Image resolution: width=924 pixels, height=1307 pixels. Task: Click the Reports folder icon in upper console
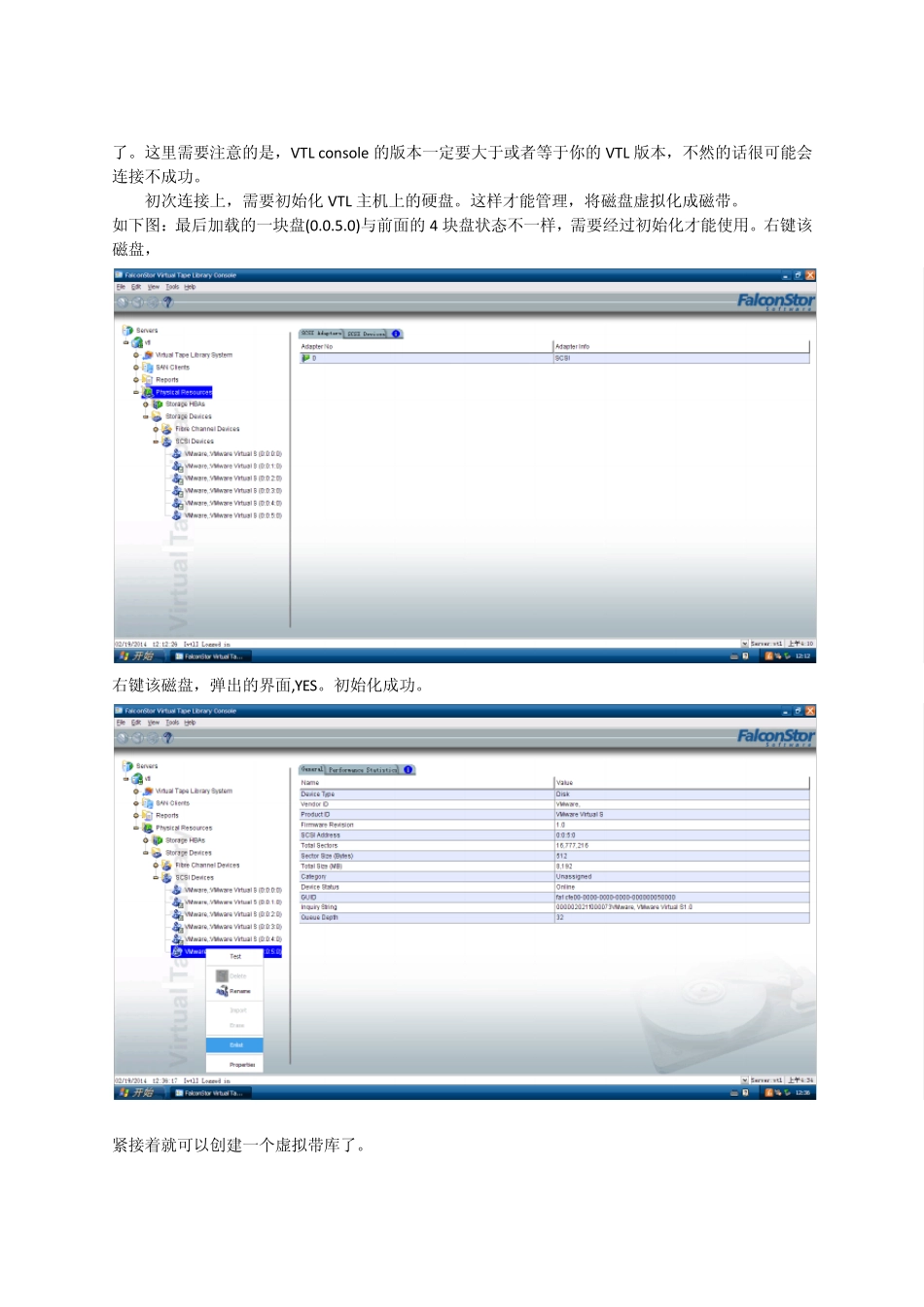tap(148, 380)
